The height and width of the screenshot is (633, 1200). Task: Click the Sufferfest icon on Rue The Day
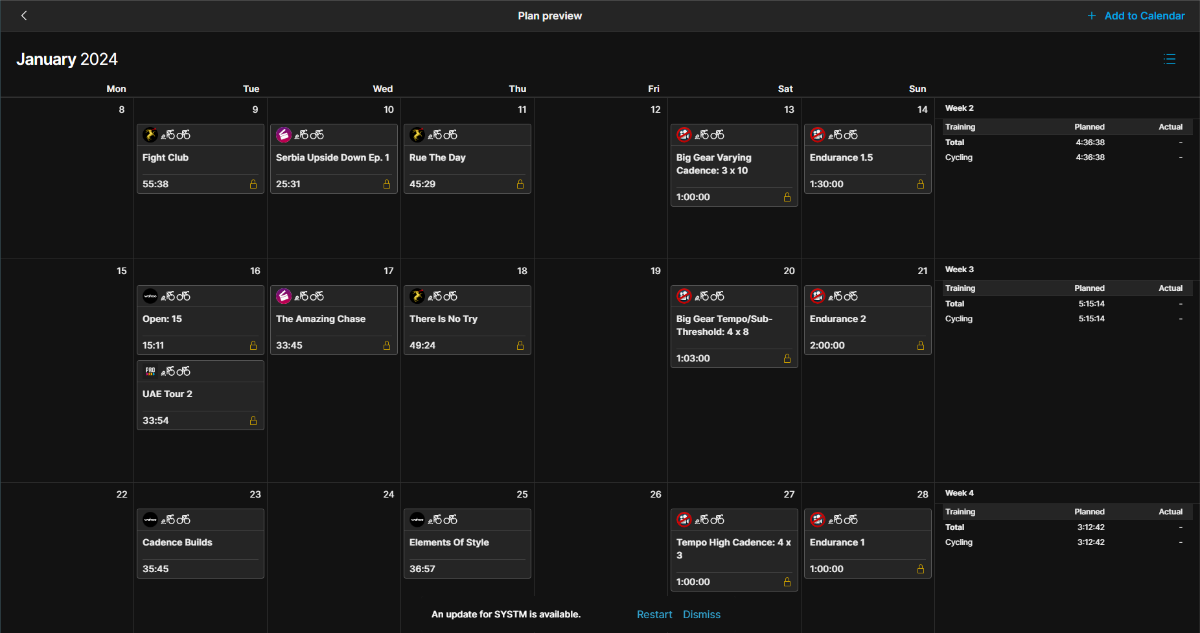(x=417, y=134)
